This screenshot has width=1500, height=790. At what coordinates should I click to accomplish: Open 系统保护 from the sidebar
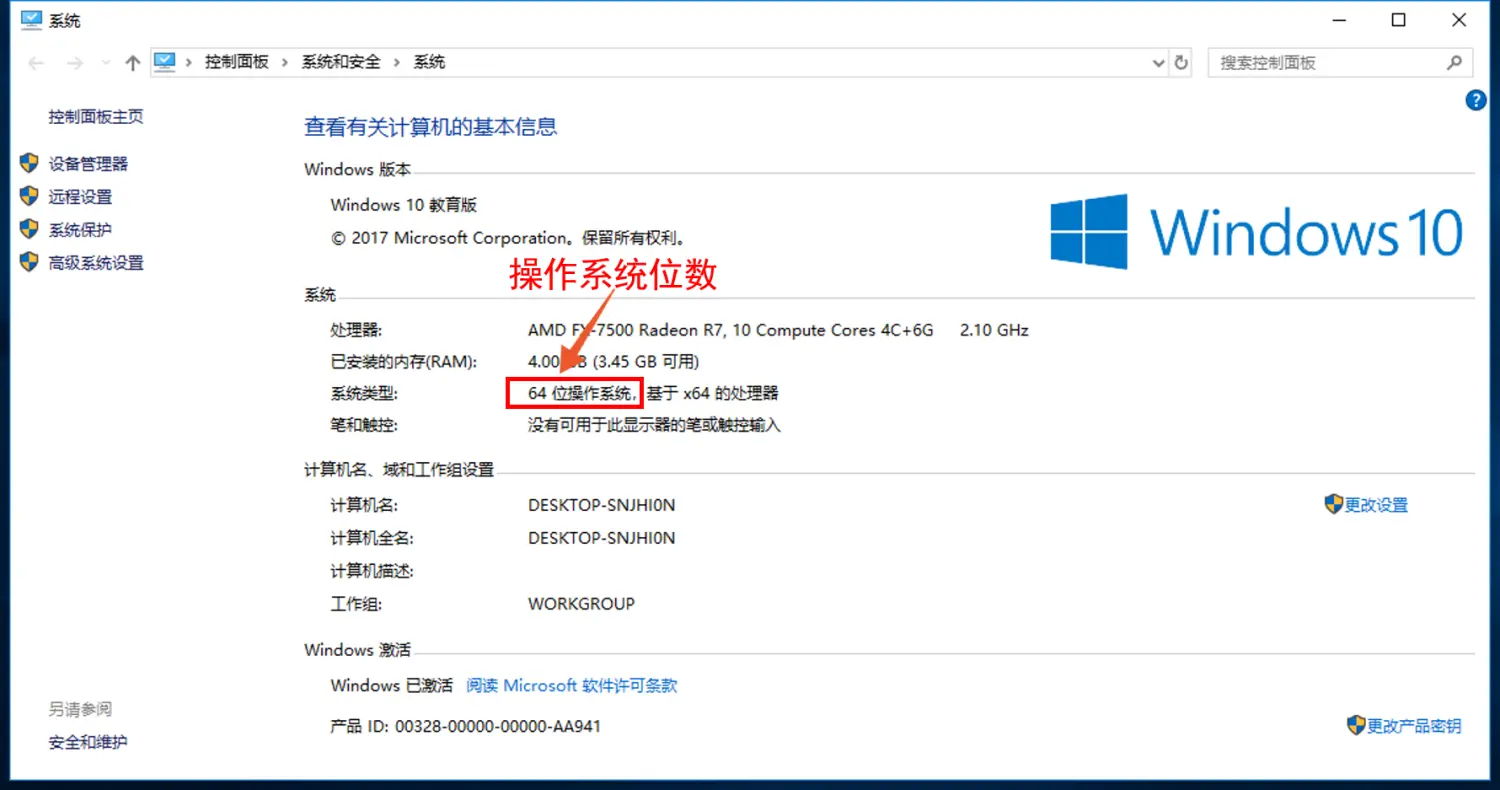[80, 230]
